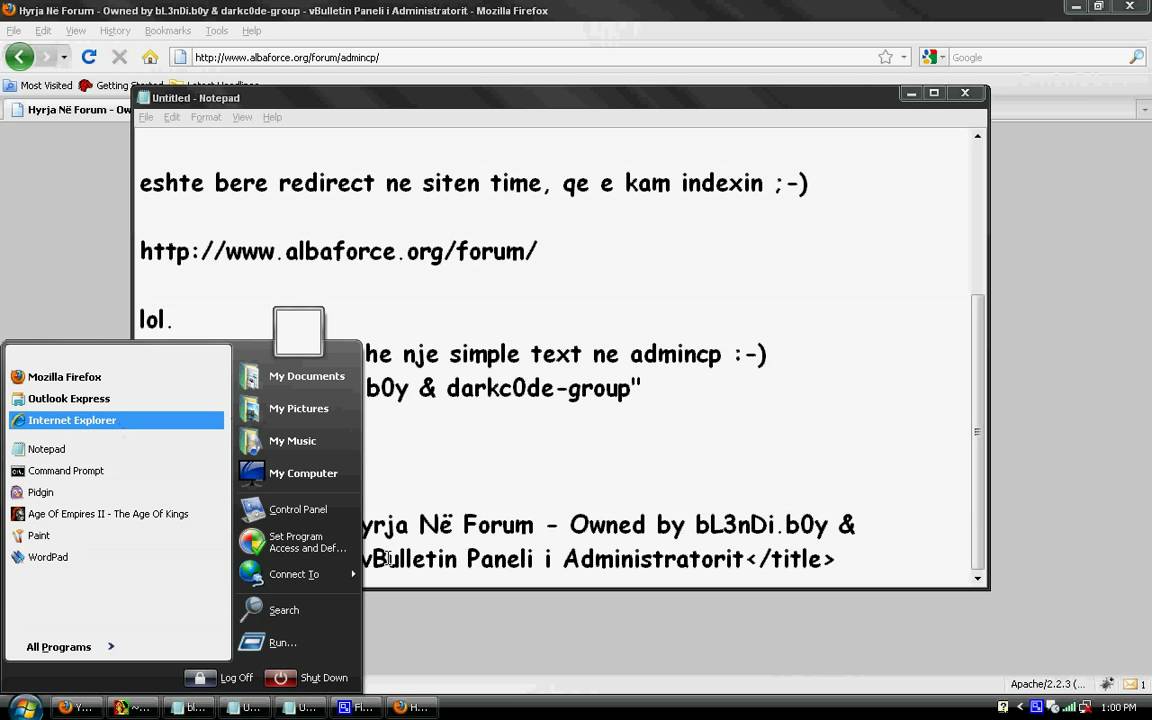Open the user account picture tile

coord(298,332)
